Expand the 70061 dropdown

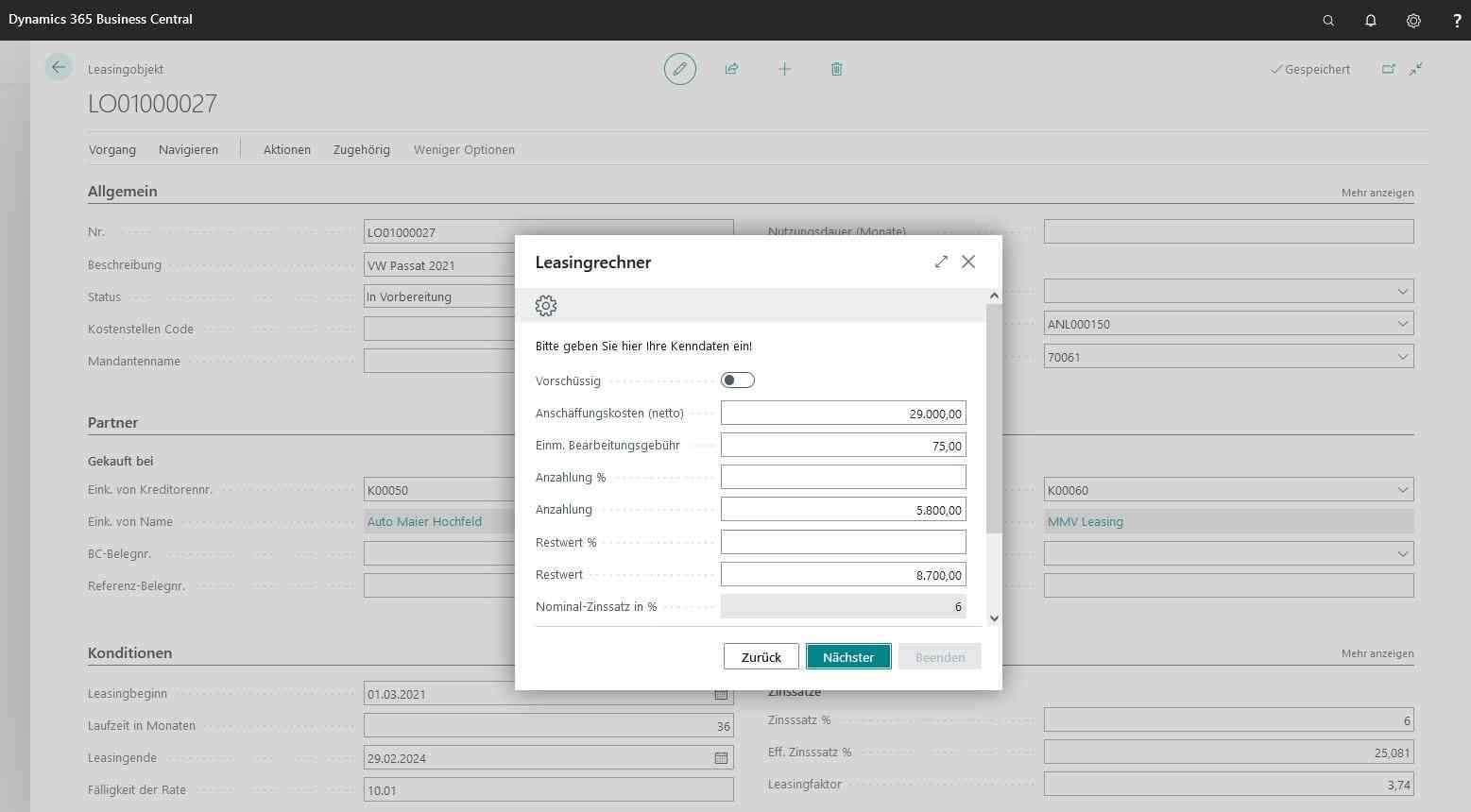(1402, 357)
